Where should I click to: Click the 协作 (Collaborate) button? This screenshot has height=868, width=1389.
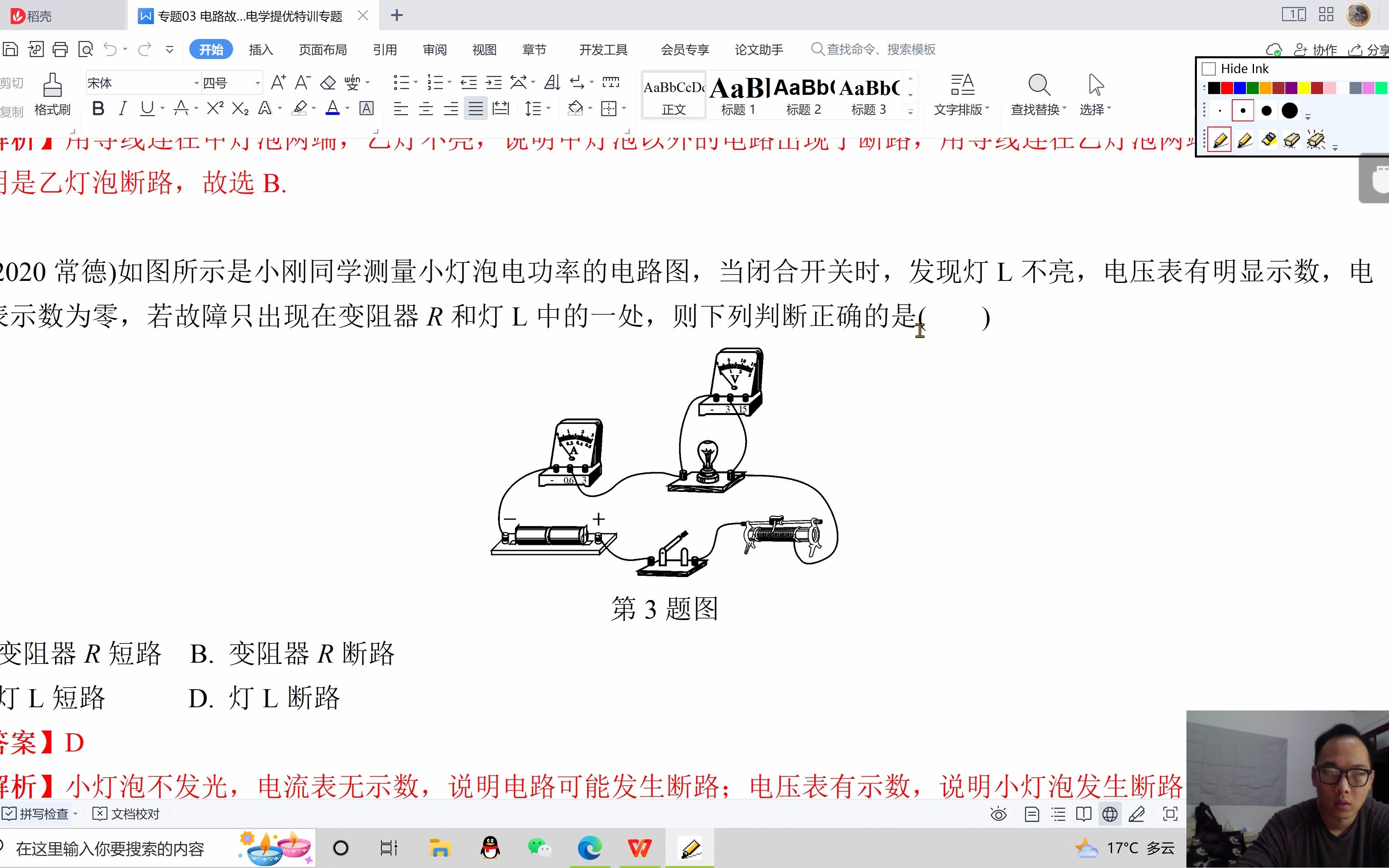pos(1315,50)
